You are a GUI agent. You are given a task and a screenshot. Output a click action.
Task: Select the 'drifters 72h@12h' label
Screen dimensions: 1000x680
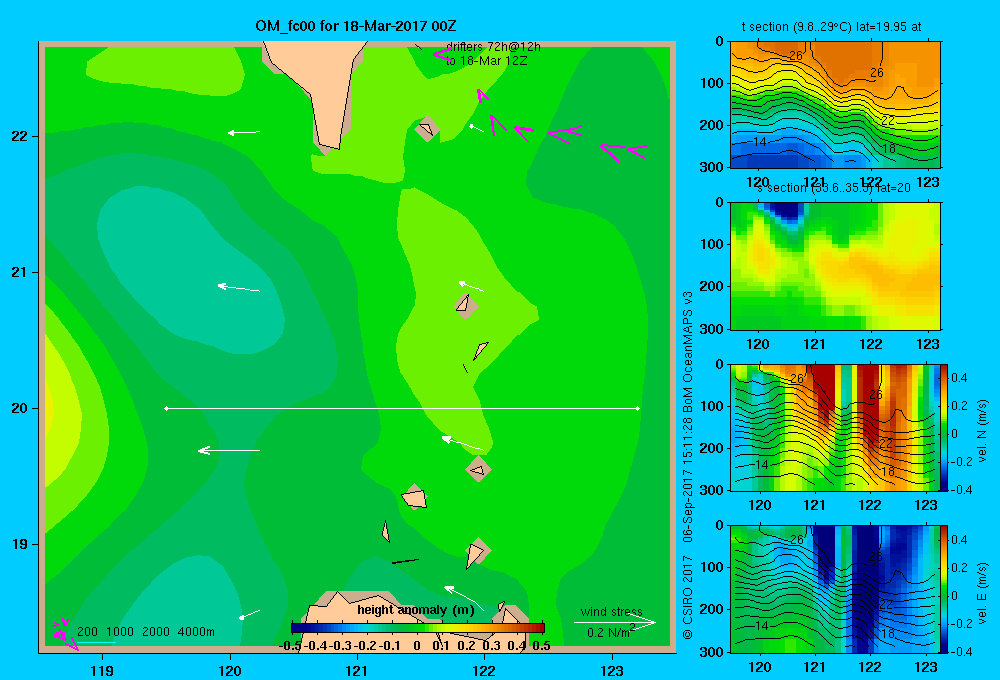point(493,47)
